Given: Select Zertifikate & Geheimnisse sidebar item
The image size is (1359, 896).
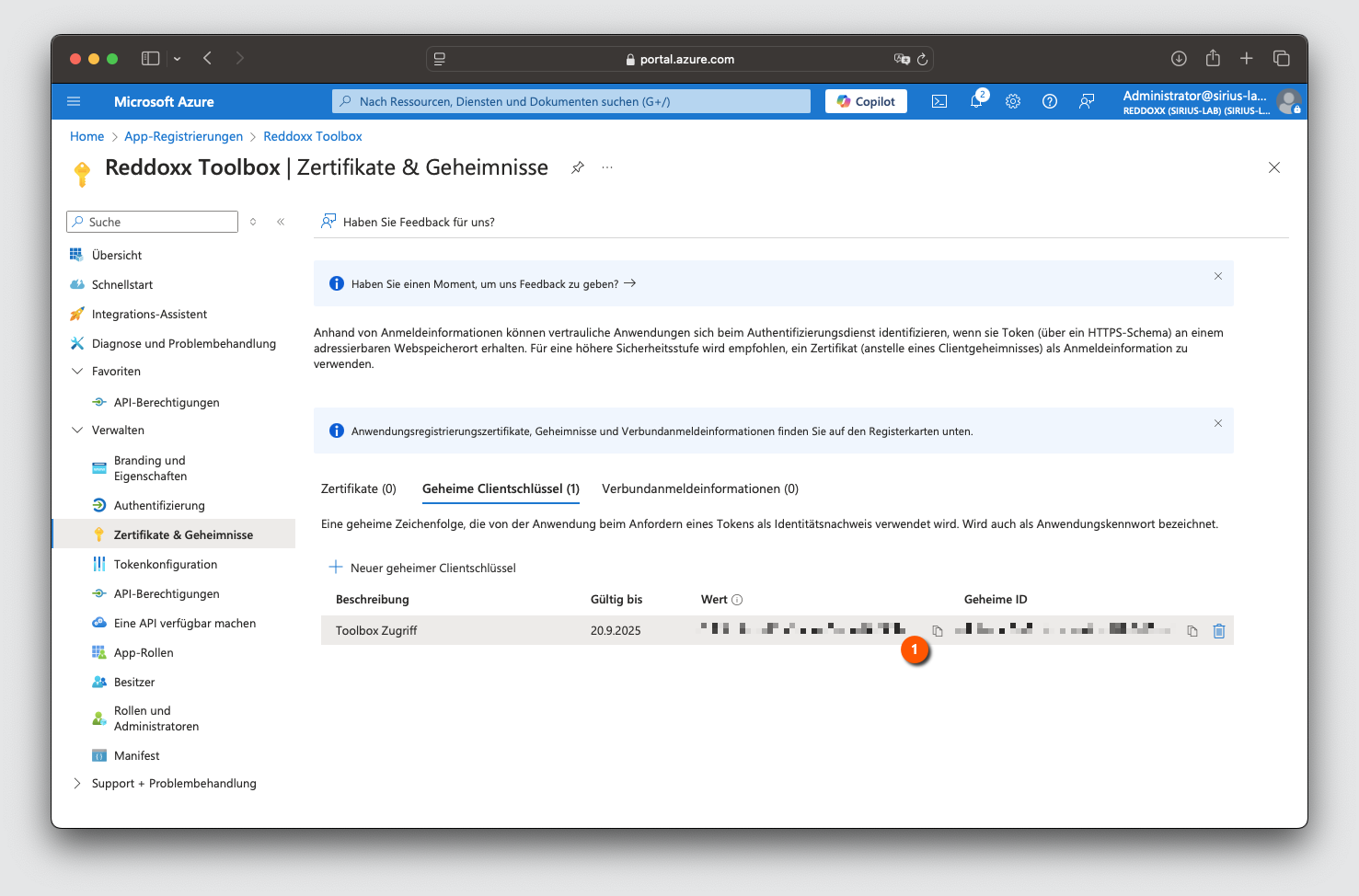Looking at the screenshot, I should 173,534.
